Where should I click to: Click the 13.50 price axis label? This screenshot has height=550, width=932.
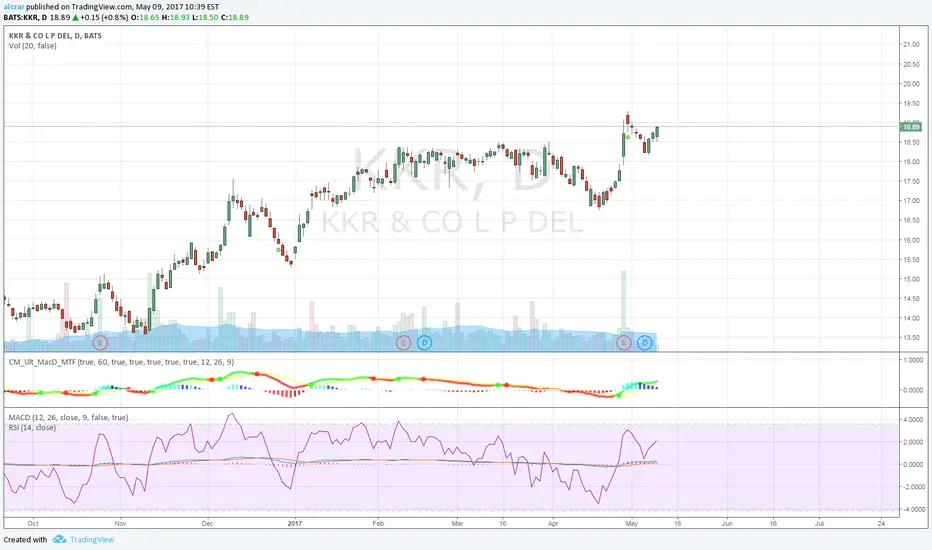coord(911,338)
